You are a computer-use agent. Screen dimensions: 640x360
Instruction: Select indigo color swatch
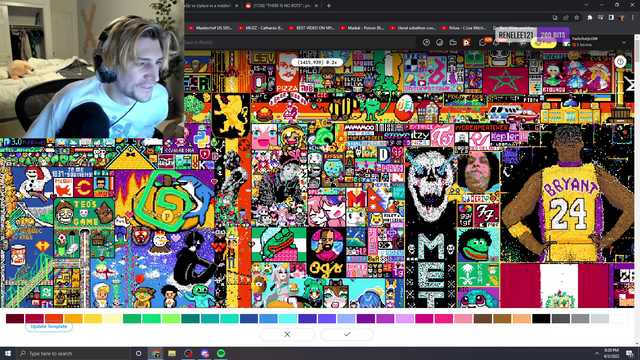click(x=307, y=318)
